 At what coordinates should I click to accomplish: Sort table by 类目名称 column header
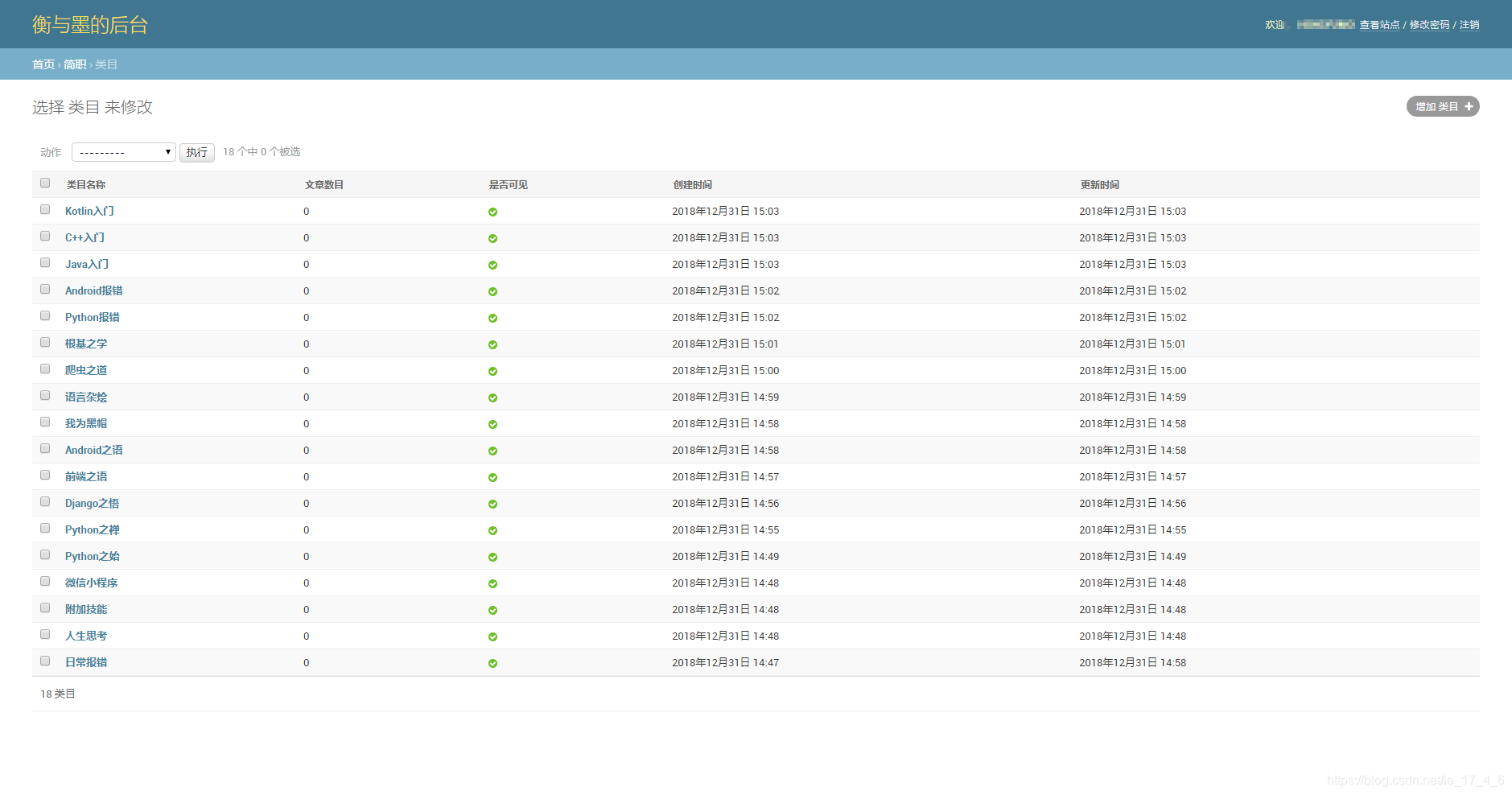[x=86, y=185]
